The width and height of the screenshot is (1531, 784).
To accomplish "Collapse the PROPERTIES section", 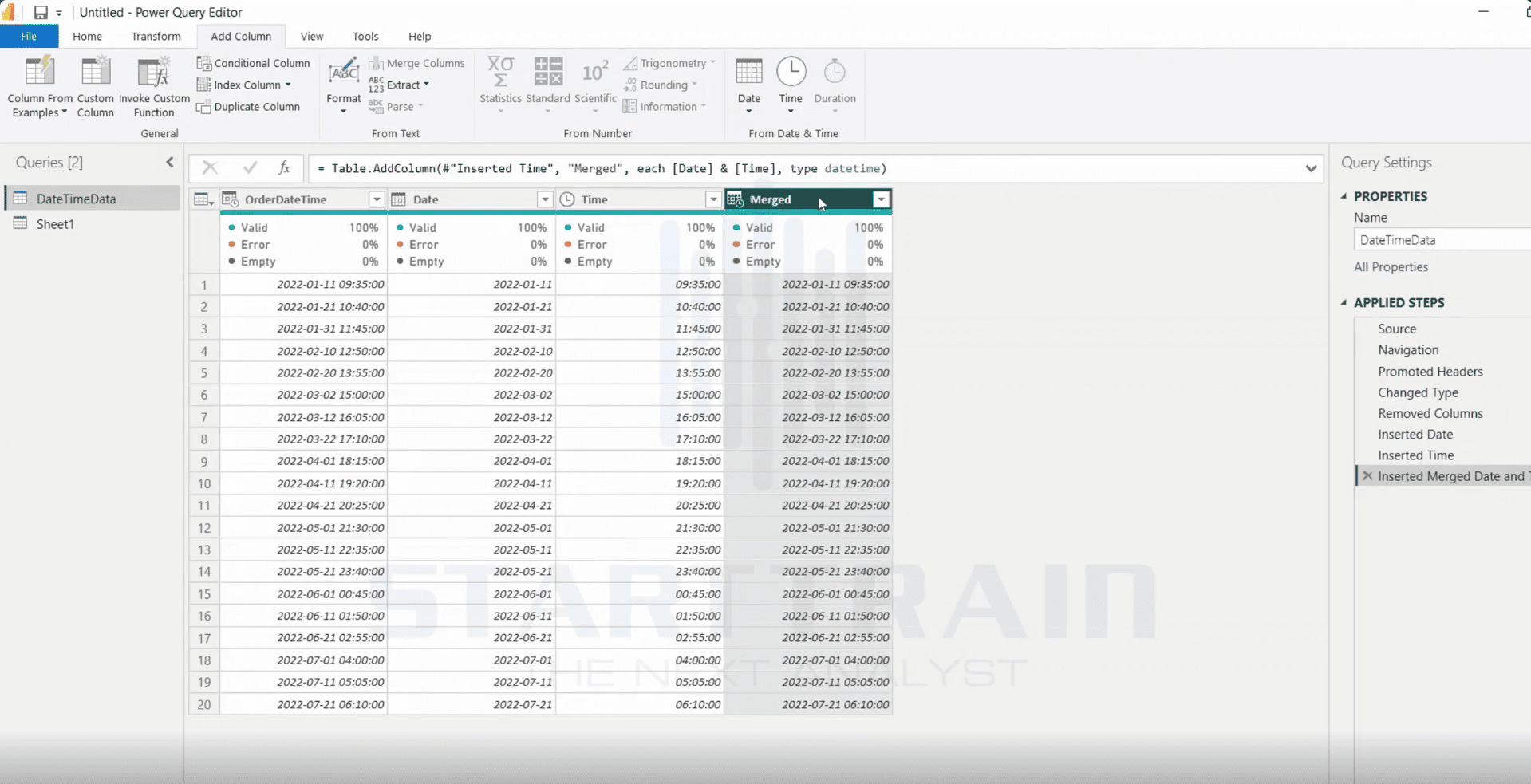I will [x=1344, y=196].
